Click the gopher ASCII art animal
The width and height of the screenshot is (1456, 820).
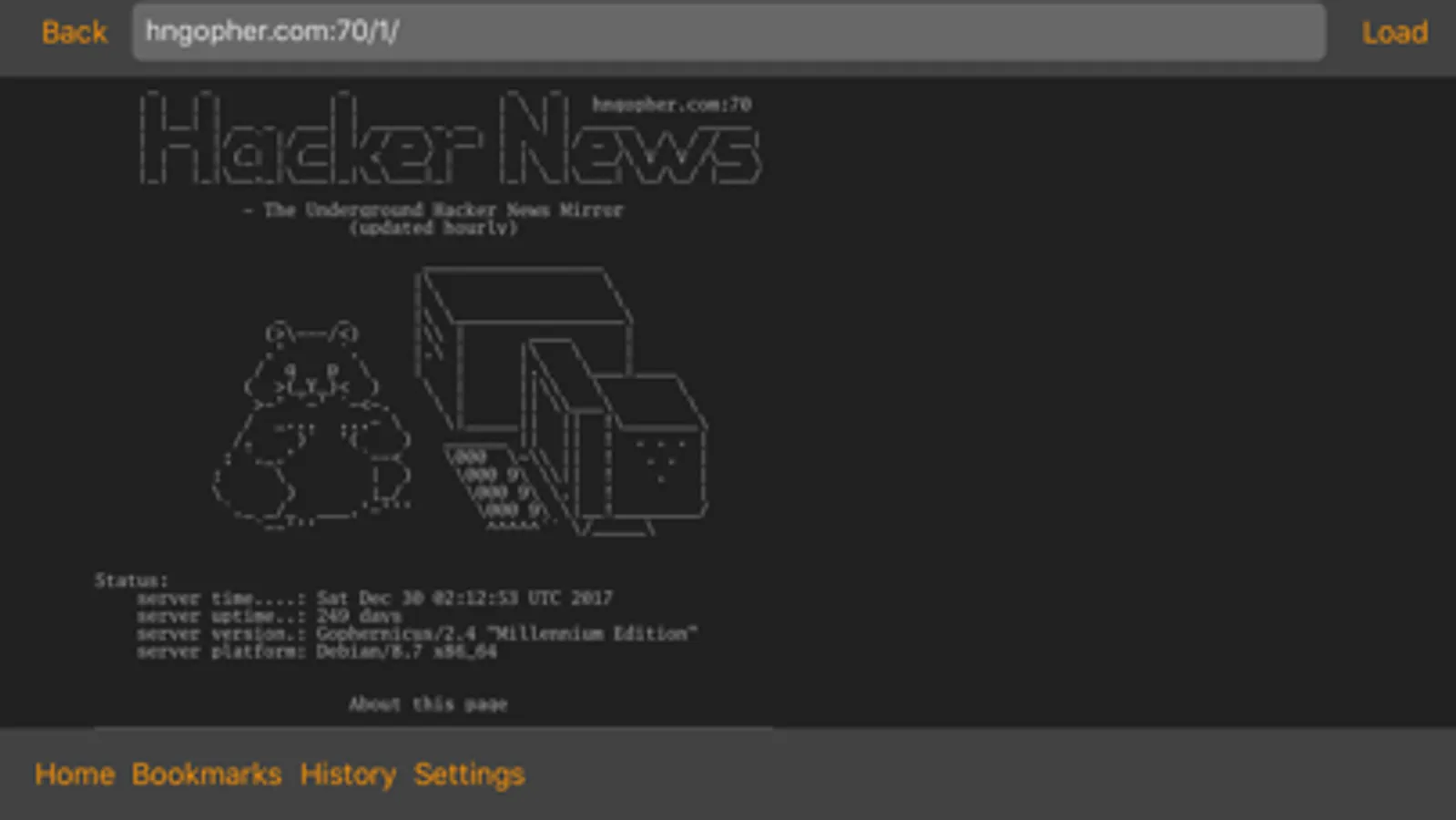click(311, 425)
